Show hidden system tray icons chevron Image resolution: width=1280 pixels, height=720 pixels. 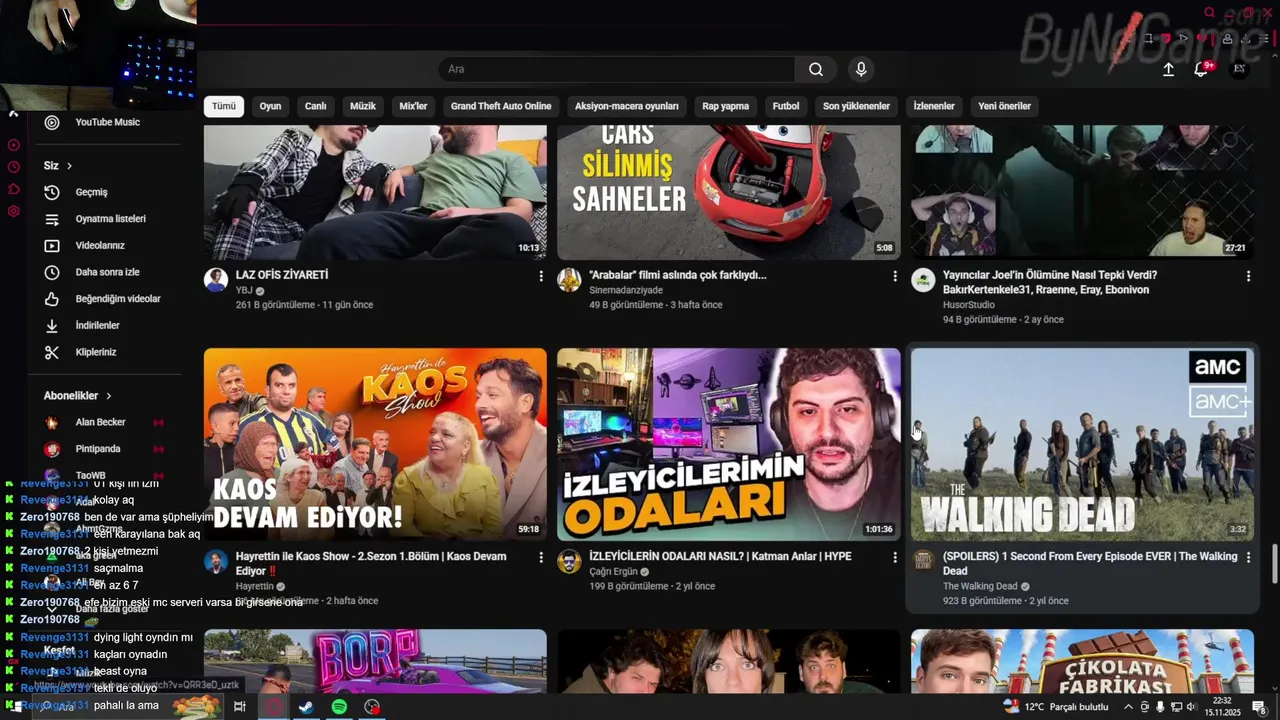coord(1129,707)
